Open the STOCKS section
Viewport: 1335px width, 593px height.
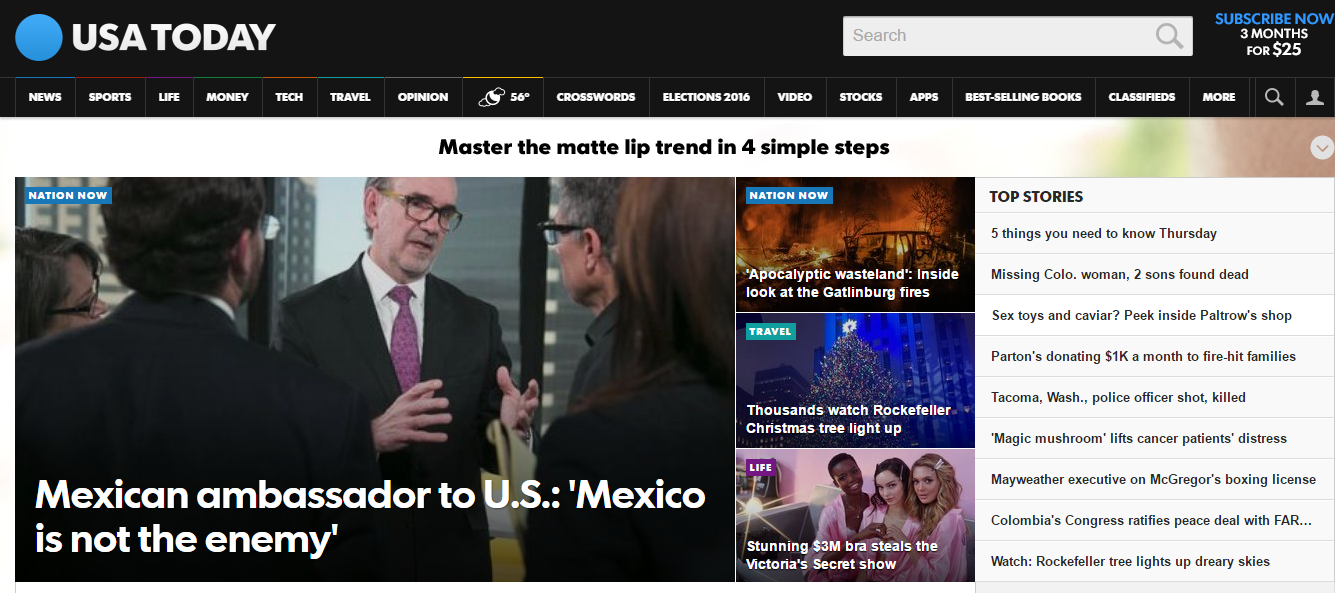point(861,97)
